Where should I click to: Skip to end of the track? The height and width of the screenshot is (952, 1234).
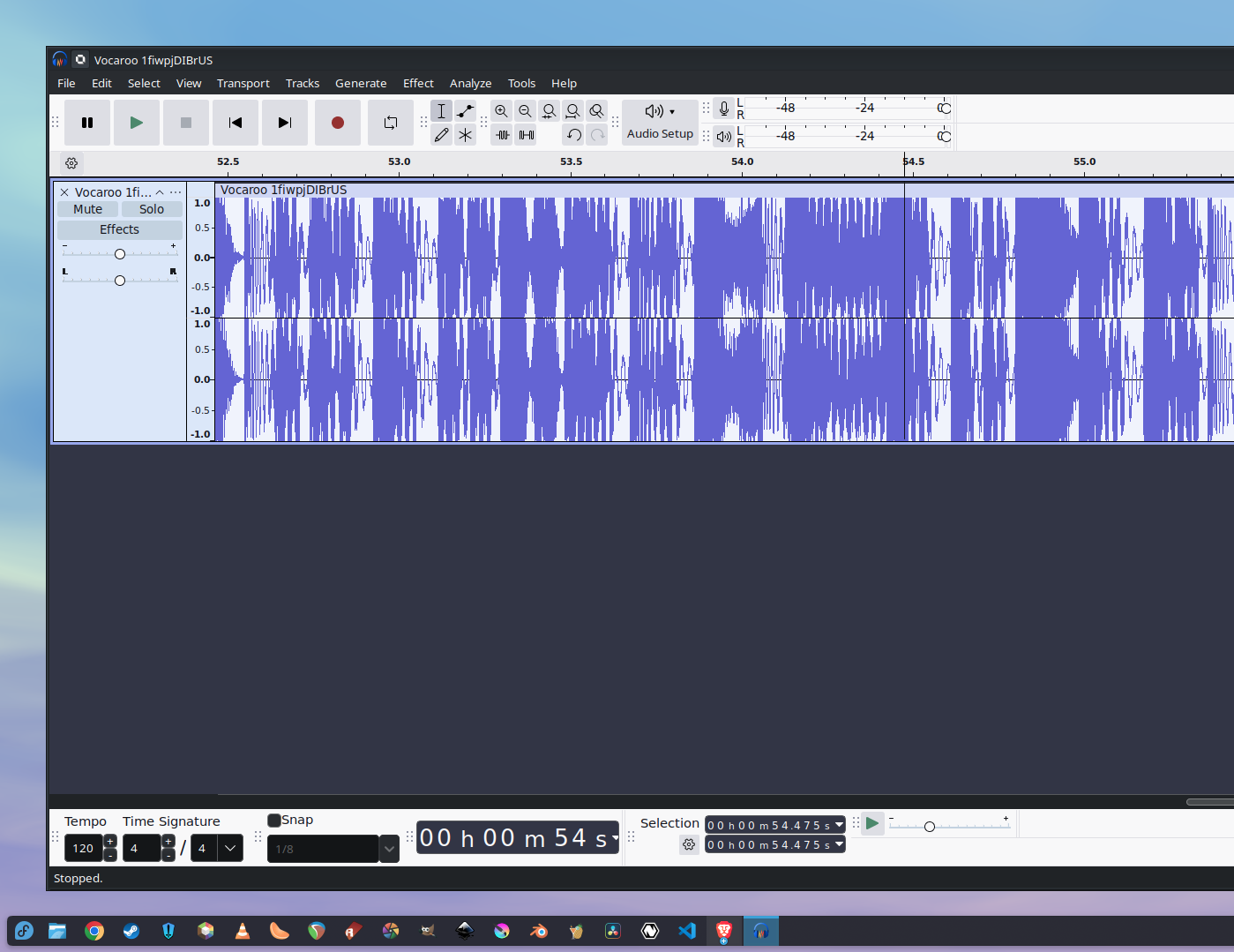click(x=285, y=123)
